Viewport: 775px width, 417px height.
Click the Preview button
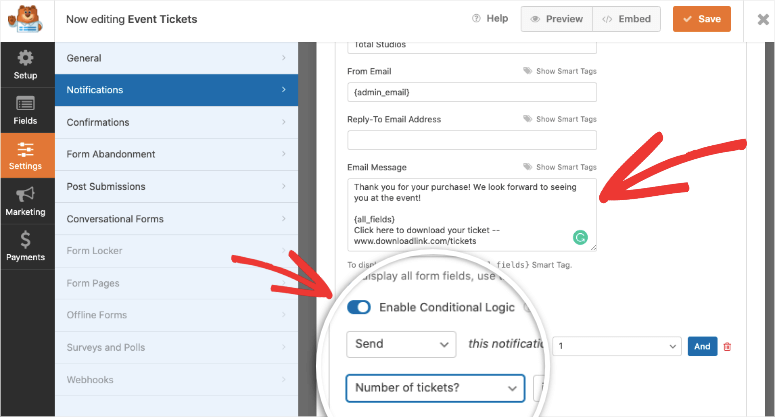[557, 19]
